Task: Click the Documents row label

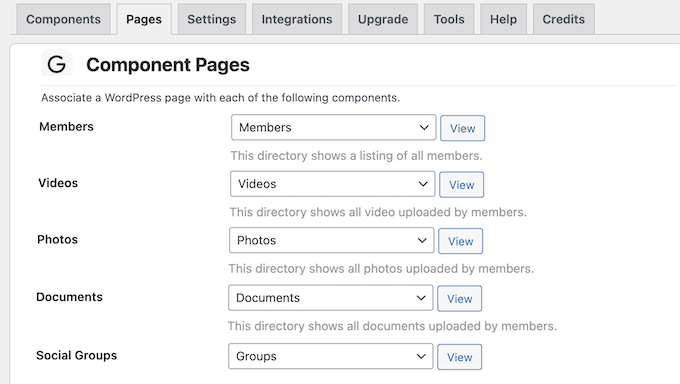Action: point(69,297)
